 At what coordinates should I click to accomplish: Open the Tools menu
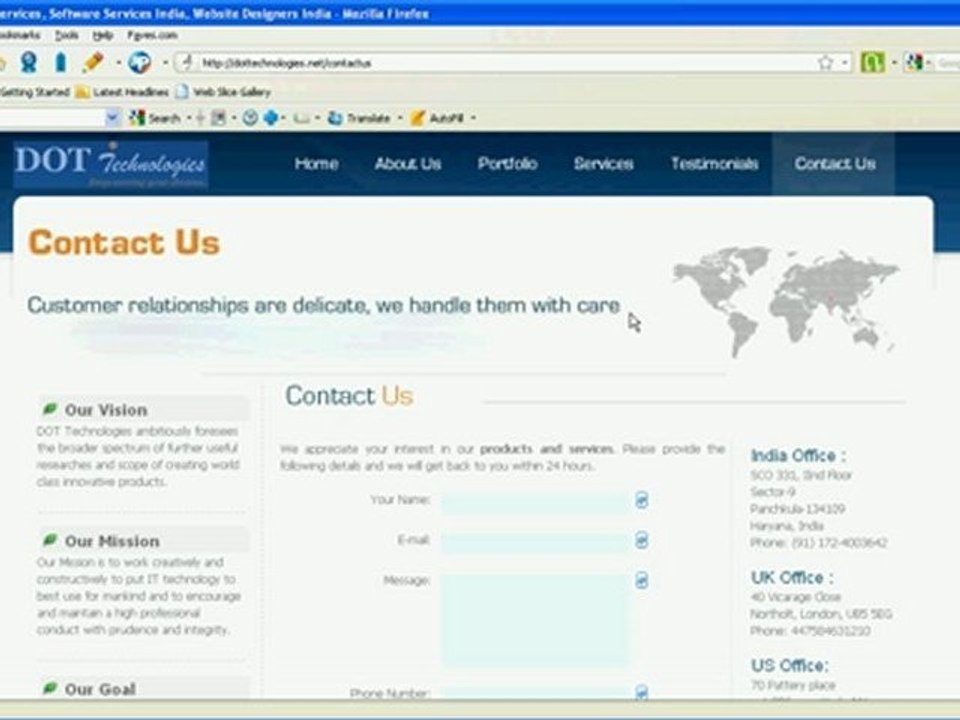point(67,36)
